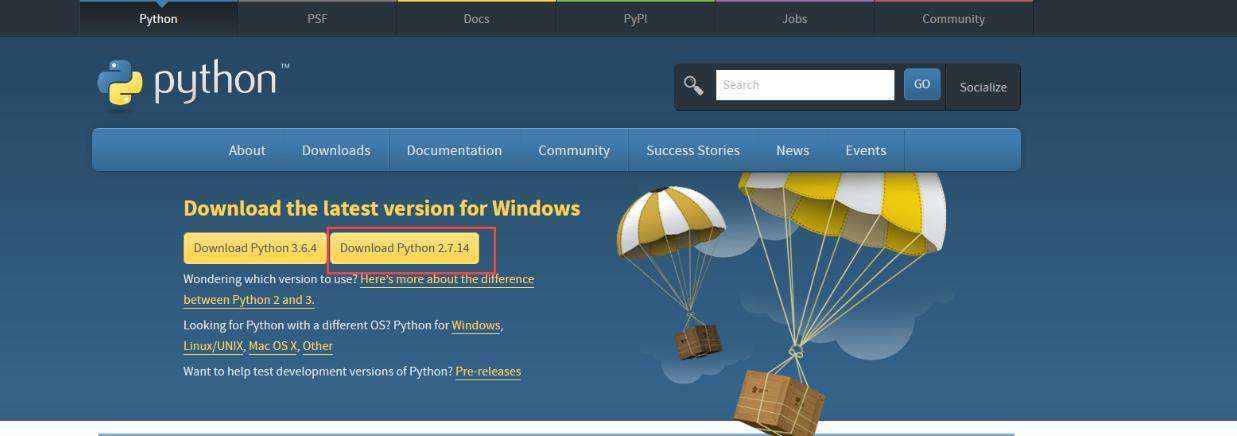The width and height of the screenshot is (1237, 436).
Task: Click the search magnifier icon
Action: tap(693, 85)
